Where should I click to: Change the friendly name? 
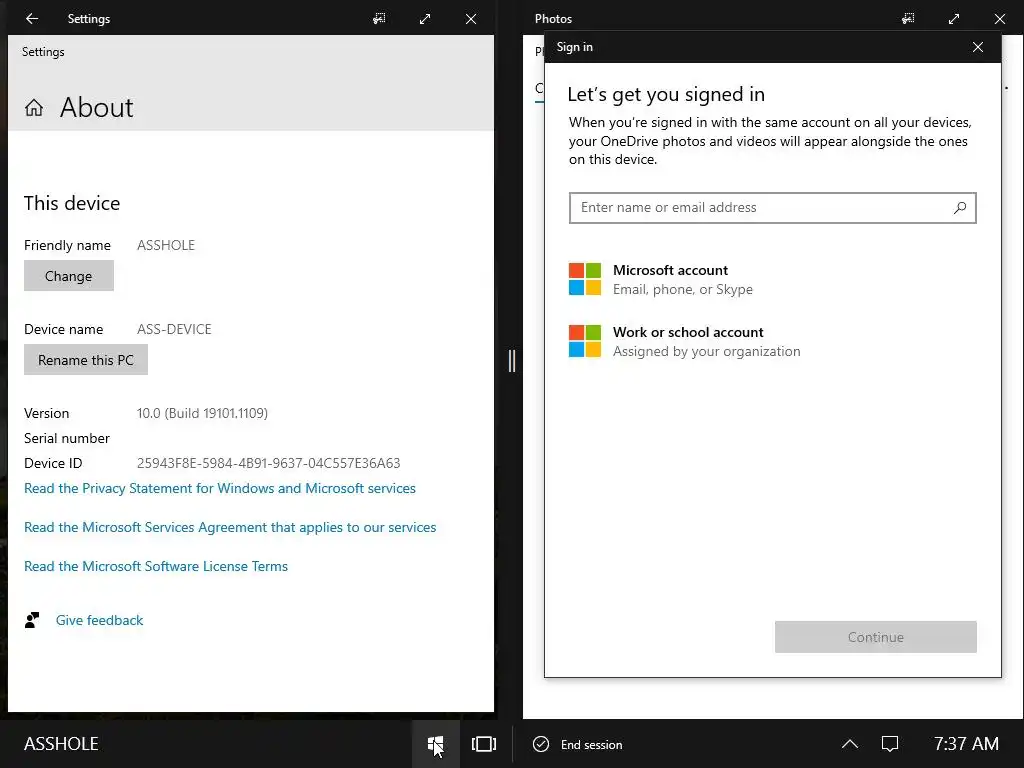pos(69,276)
